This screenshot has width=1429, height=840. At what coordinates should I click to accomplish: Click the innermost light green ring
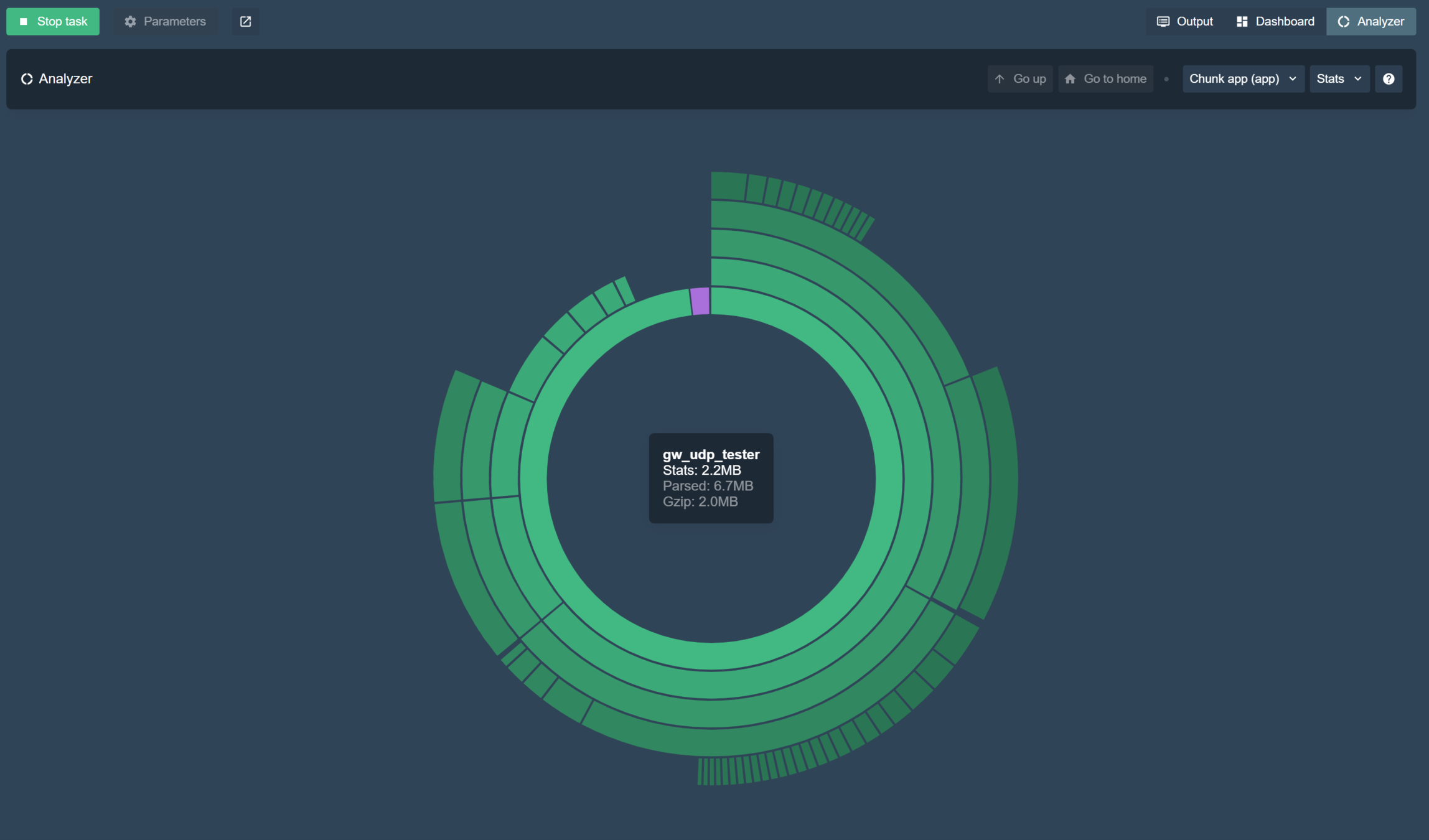(x=889, y=479)
